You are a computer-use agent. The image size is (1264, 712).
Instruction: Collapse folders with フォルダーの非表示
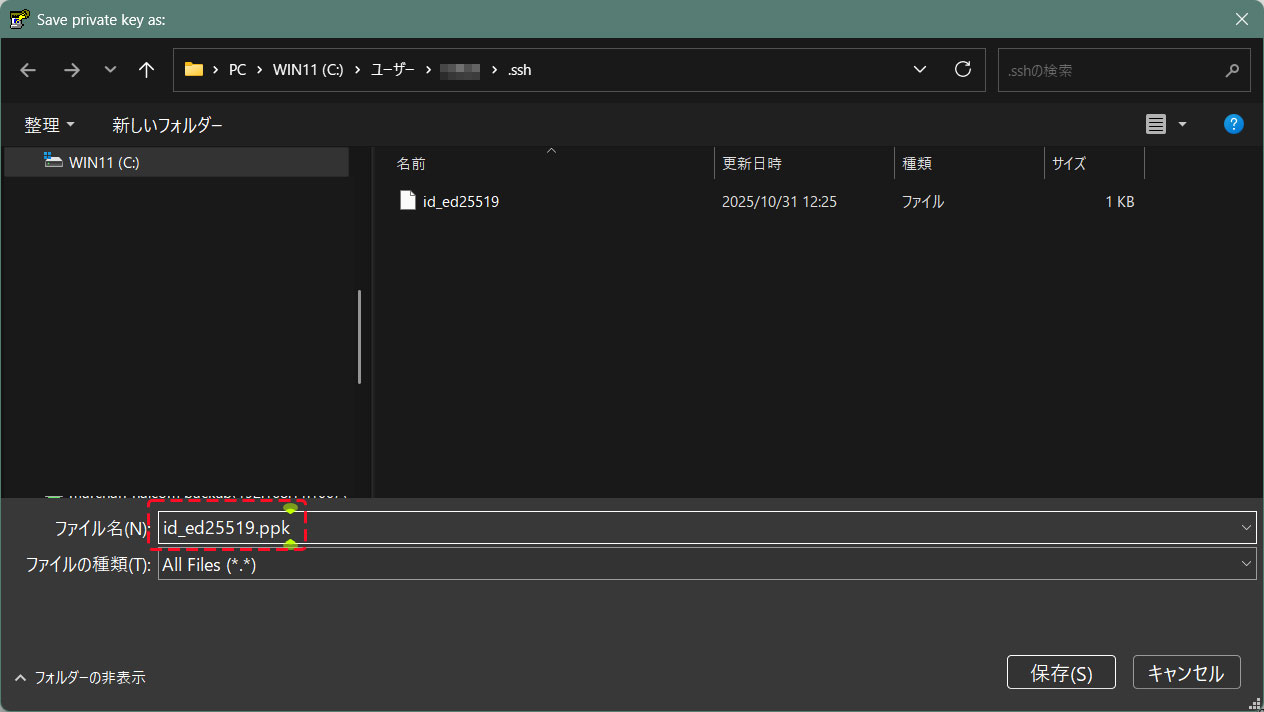(x=80, y=677)
